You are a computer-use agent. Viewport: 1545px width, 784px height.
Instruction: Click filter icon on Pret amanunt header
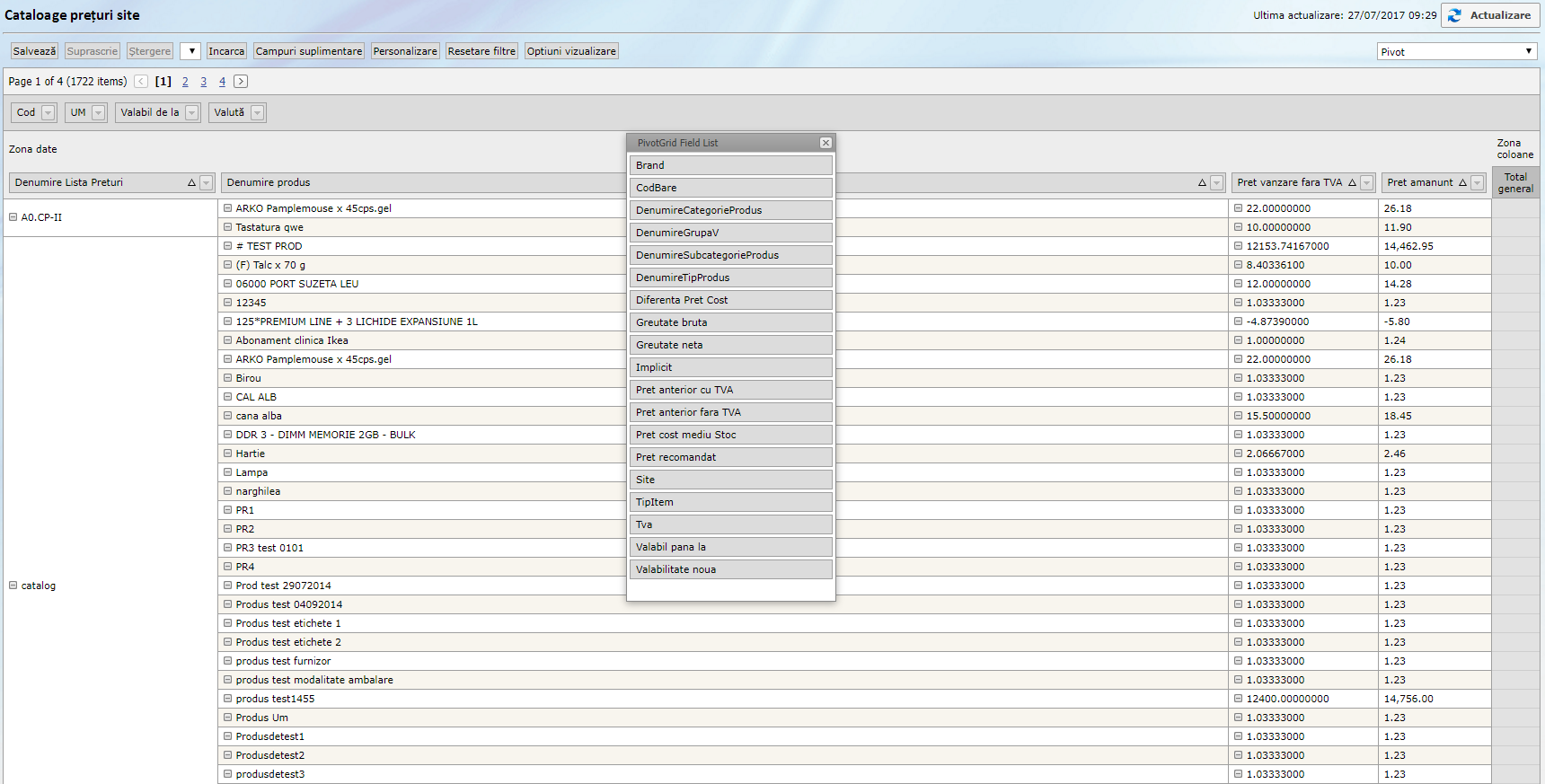1478,183
